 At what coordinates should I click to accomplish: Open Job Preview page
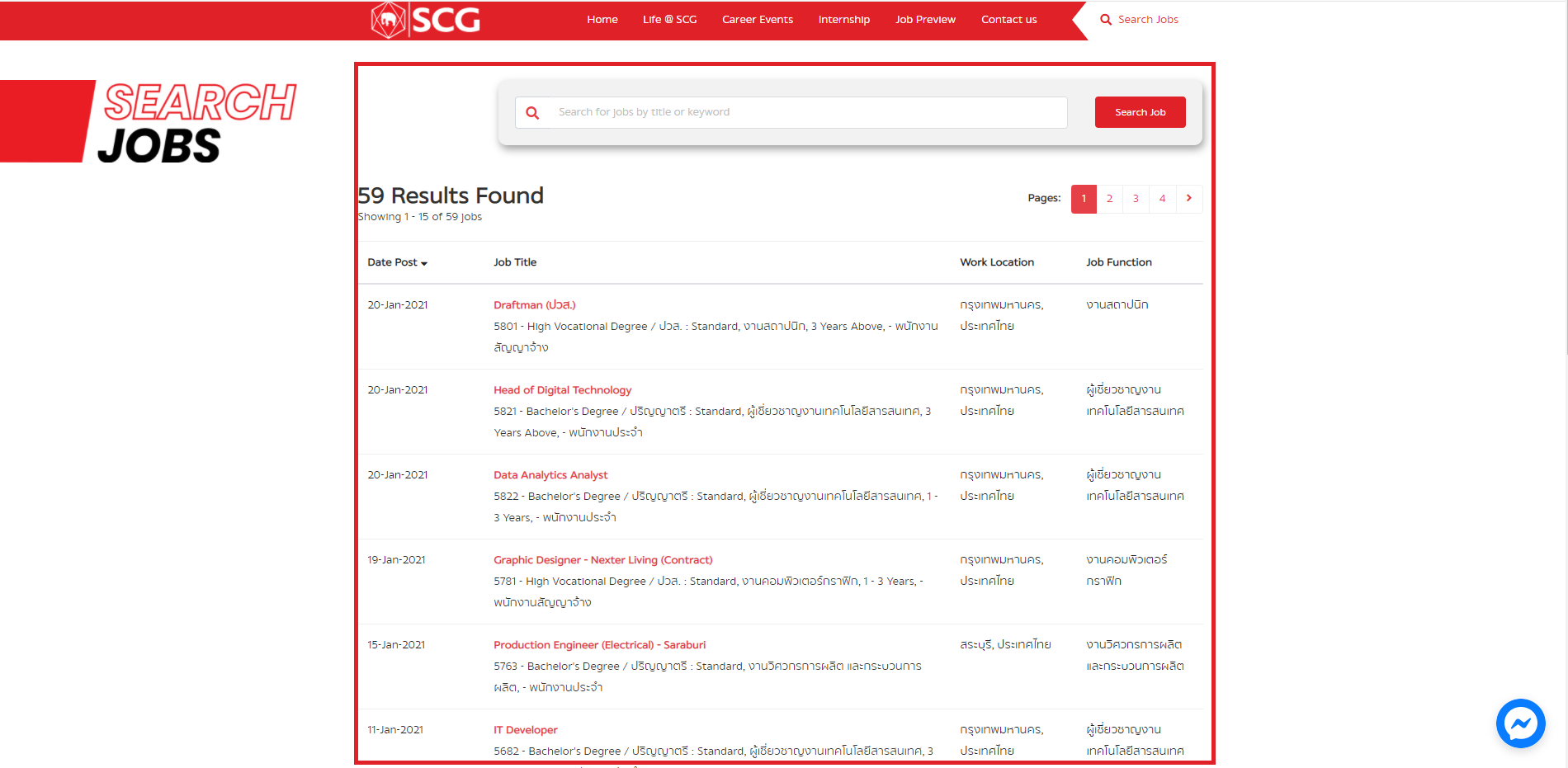925,20
